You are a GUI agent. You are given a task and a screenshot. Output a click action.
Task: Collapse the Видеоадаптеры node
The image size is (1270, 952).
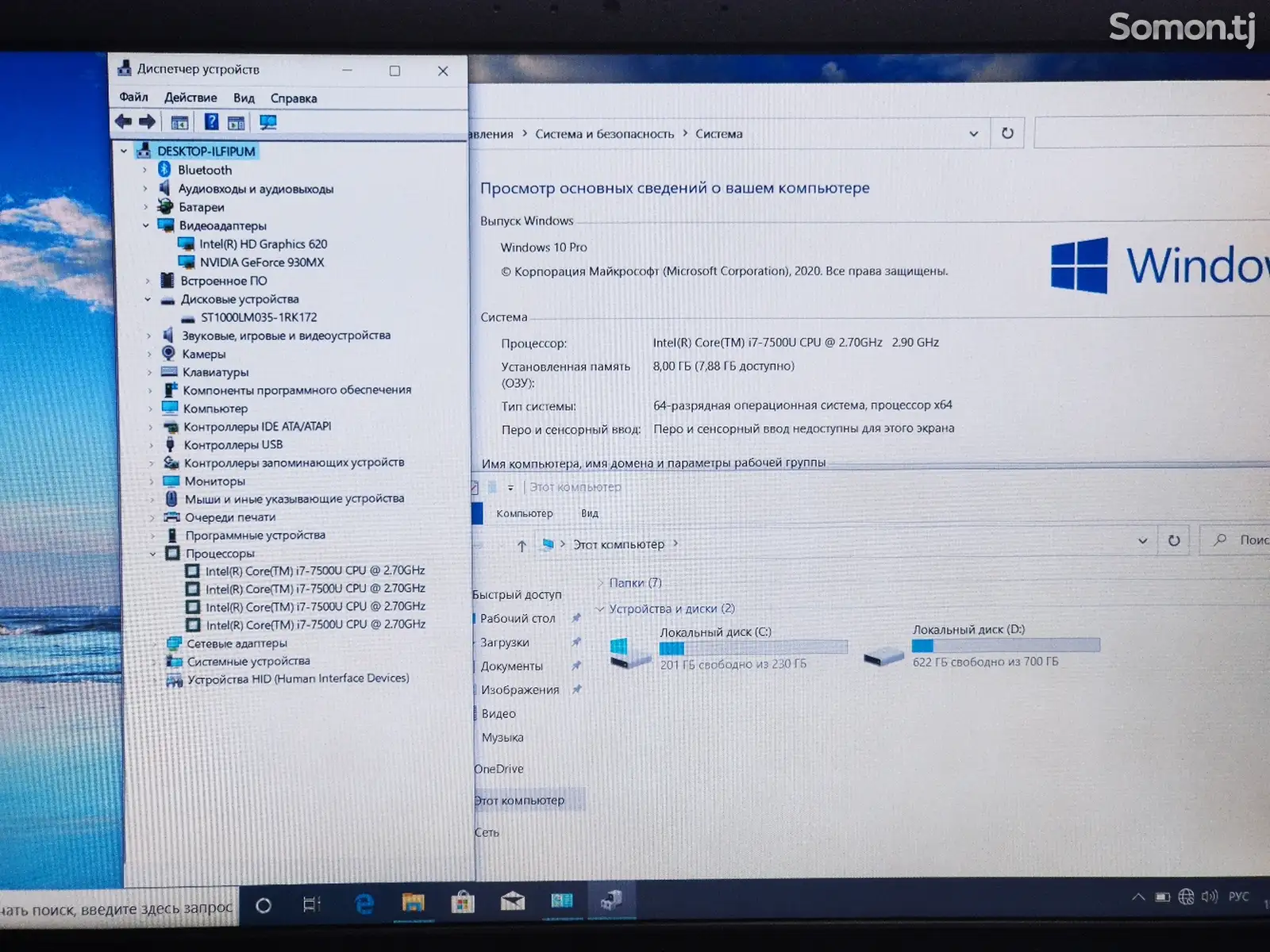click(x=146, y=226)
